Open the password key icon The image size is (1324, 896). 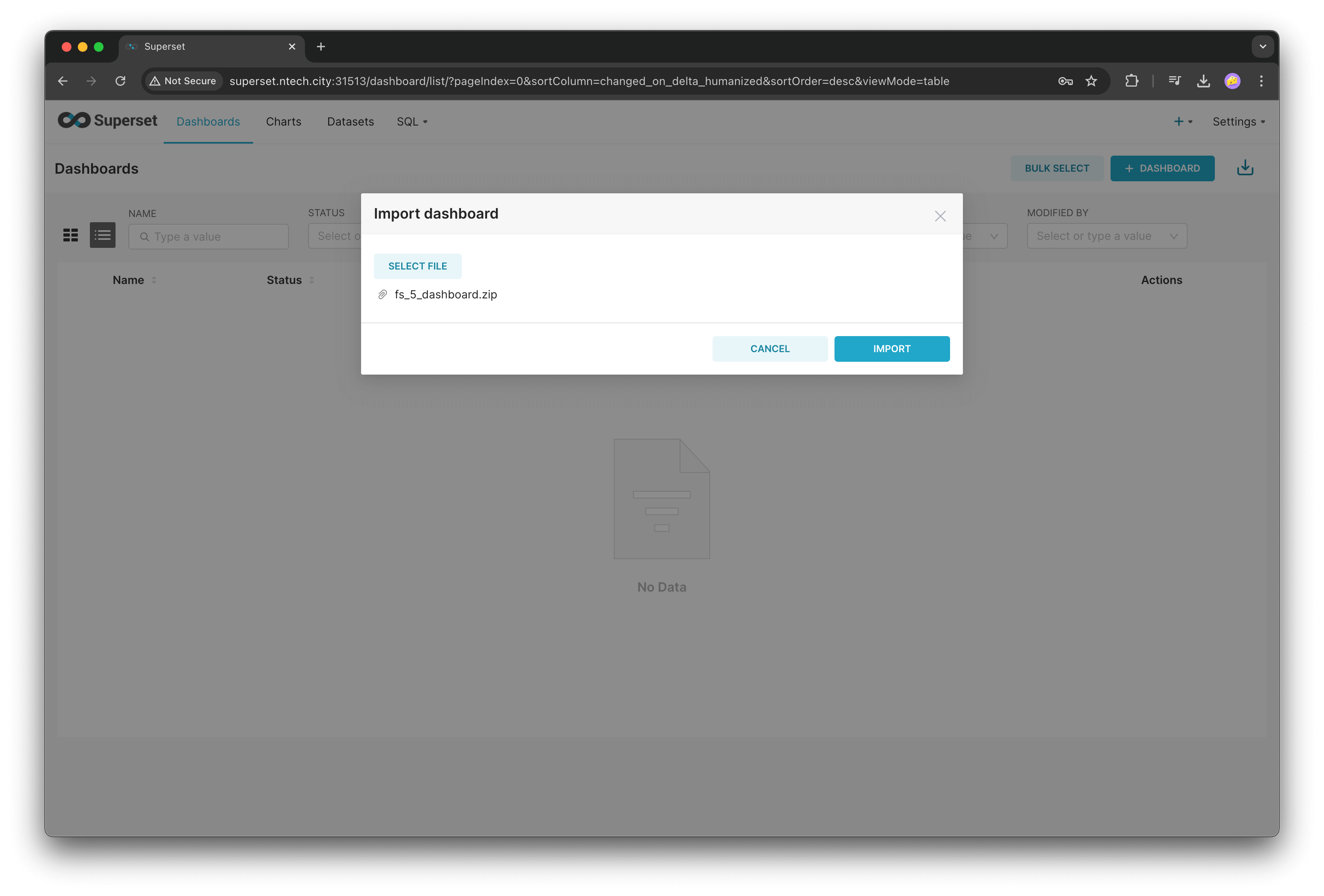pyautogui.click(x=1065, y=81)
